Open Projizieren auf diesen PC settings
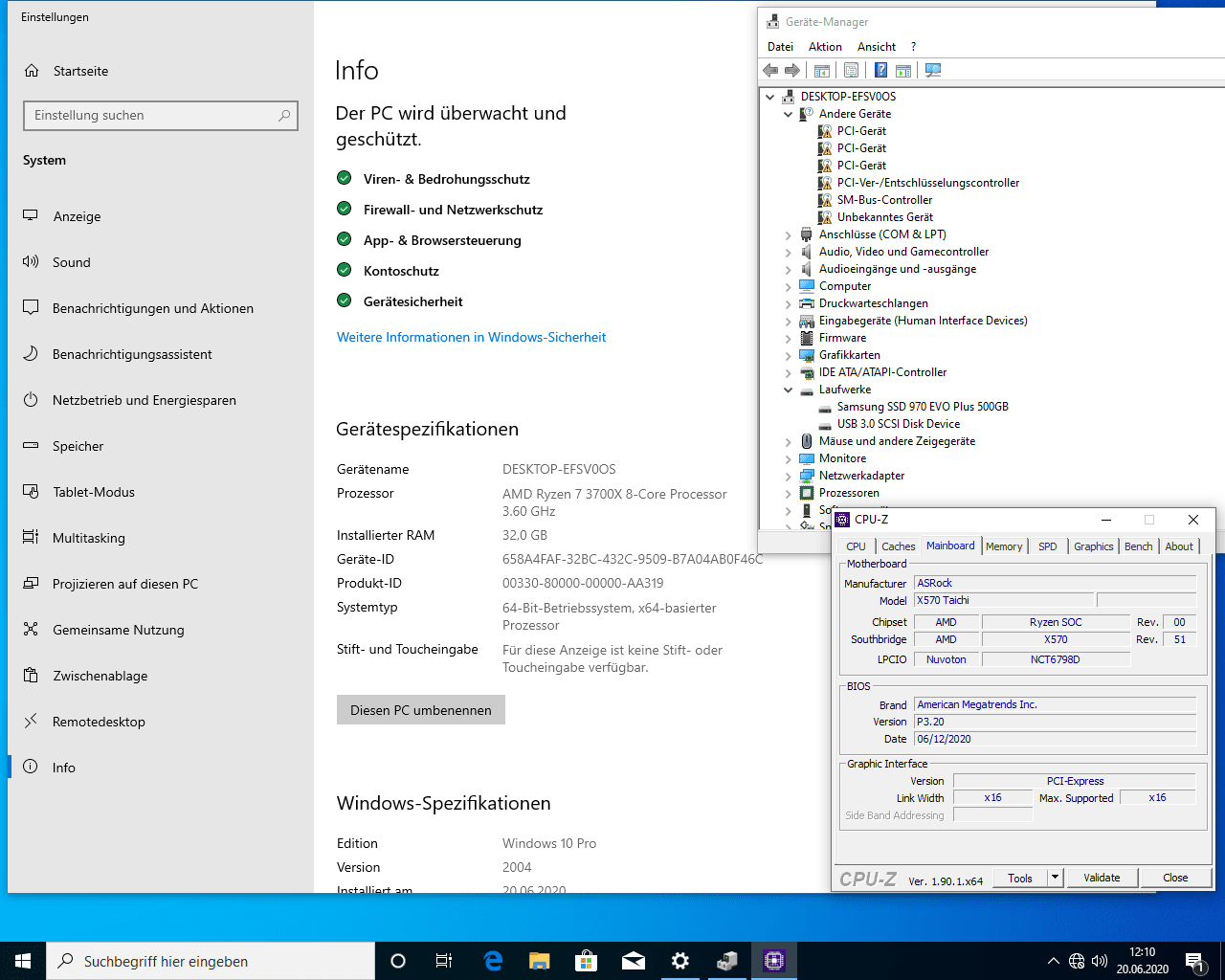Image resolution: width=1225 pixels, height=980 pixels. pyautogui.click(x=161, y=584)
